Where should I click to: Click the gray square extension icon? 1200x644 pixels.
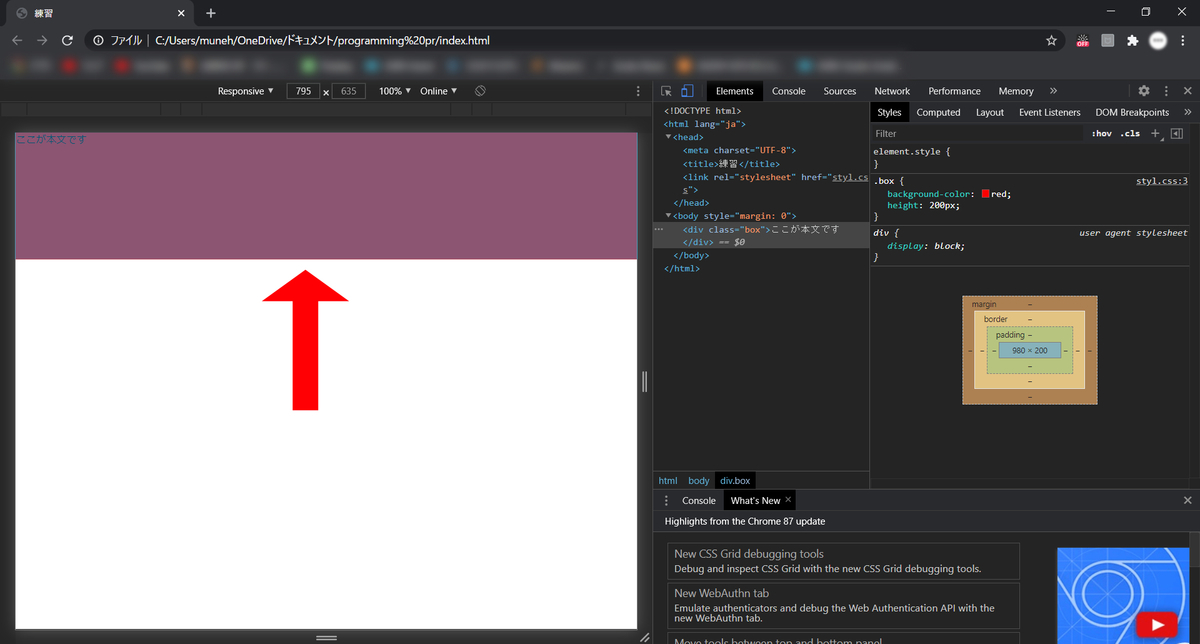coord(1107,41)
